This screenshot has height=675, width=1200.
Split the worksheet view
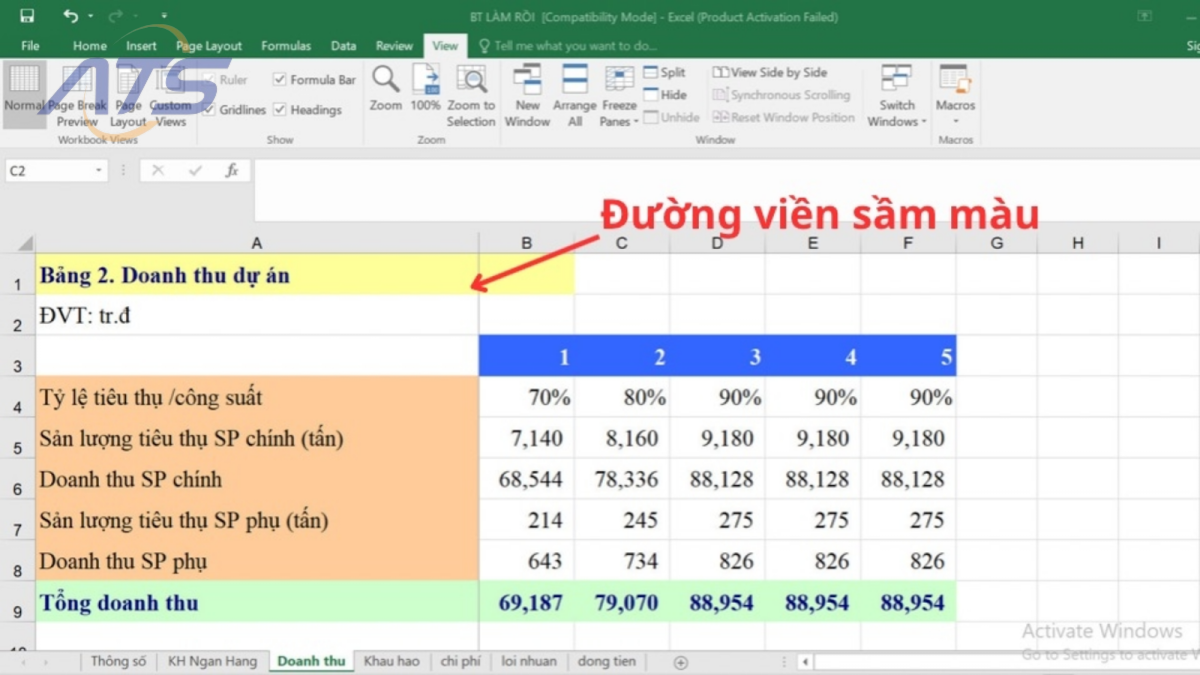(x=663, y=72)
